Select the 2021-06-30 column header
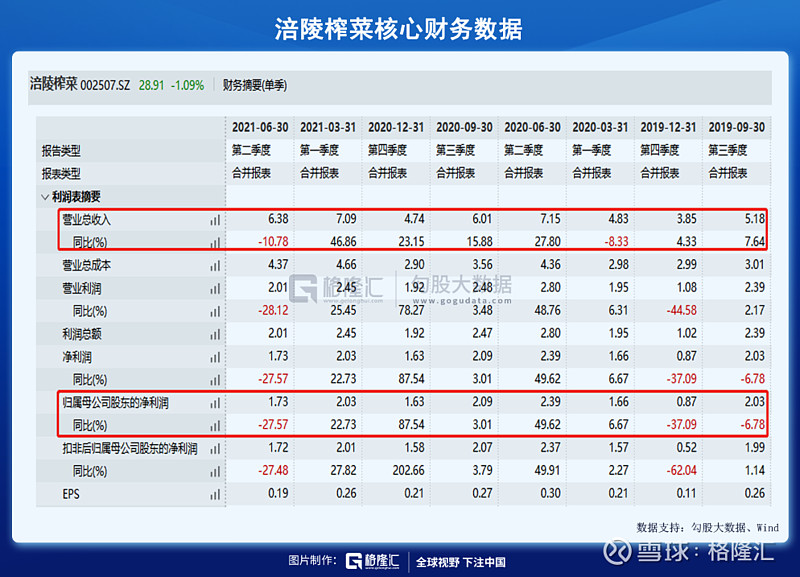Screen dimensions: 800x577 [x=260, y=128]
